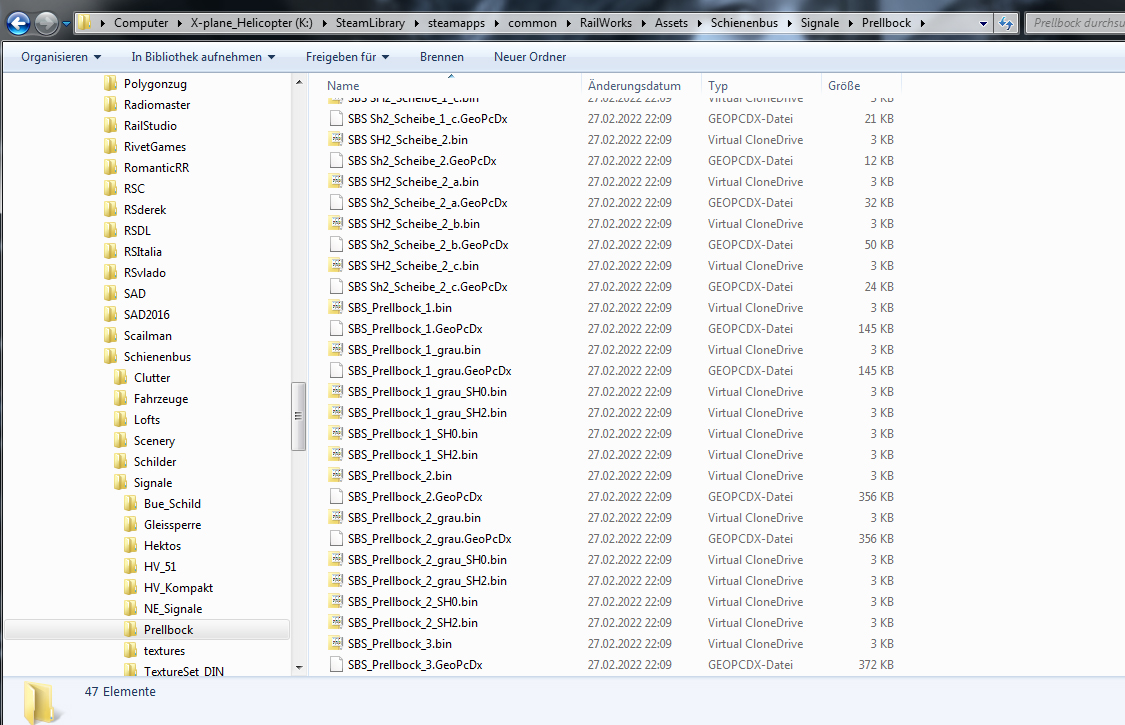This screenshot has height=725, width=1125.
Task: Select the file SBS_Prellbock_2_SH2.bin
Action: [x=413, y=623]
